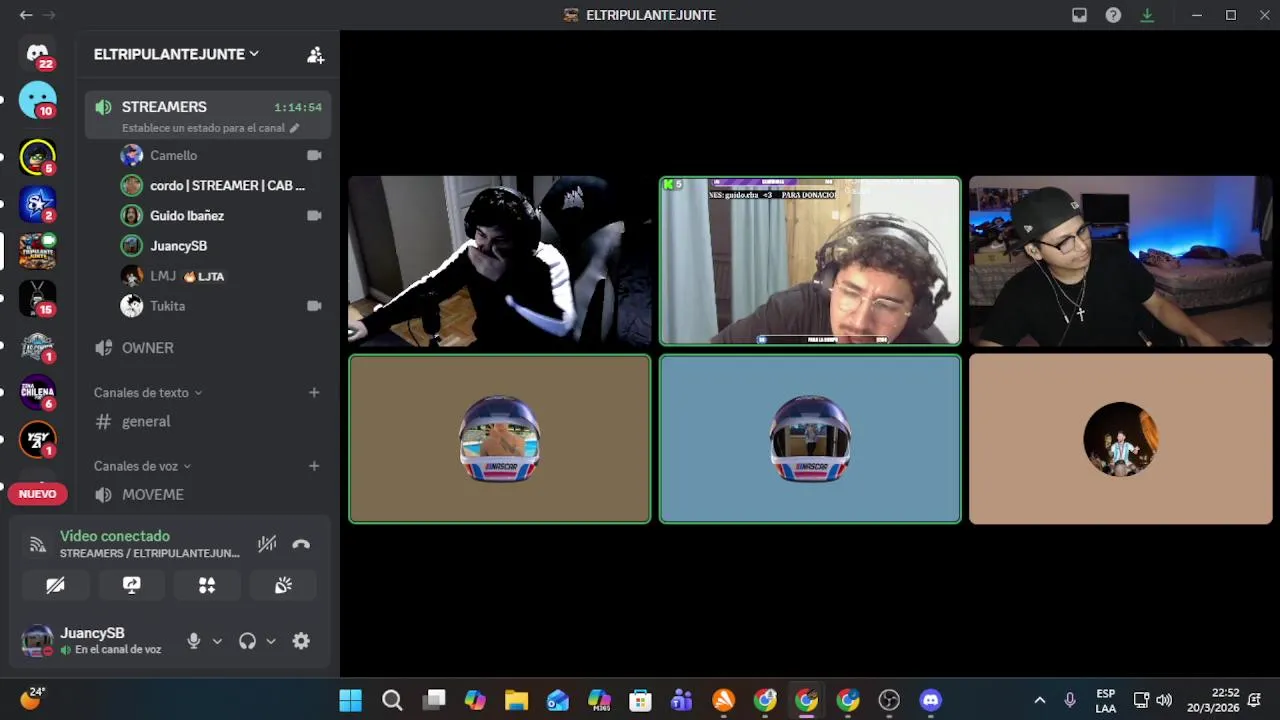Toggle headphones deafen
This screenshot has height=720, width=1280.
[x=247, y=641]
